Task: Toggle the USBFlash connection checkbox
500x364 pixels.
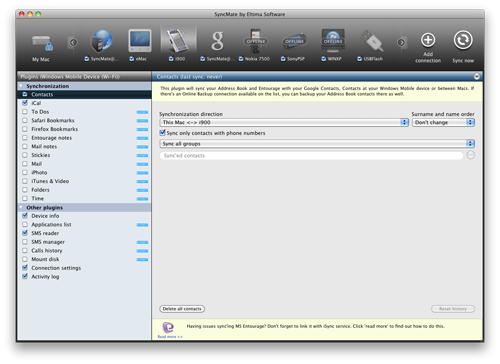Action: click(x=359, y=59)
